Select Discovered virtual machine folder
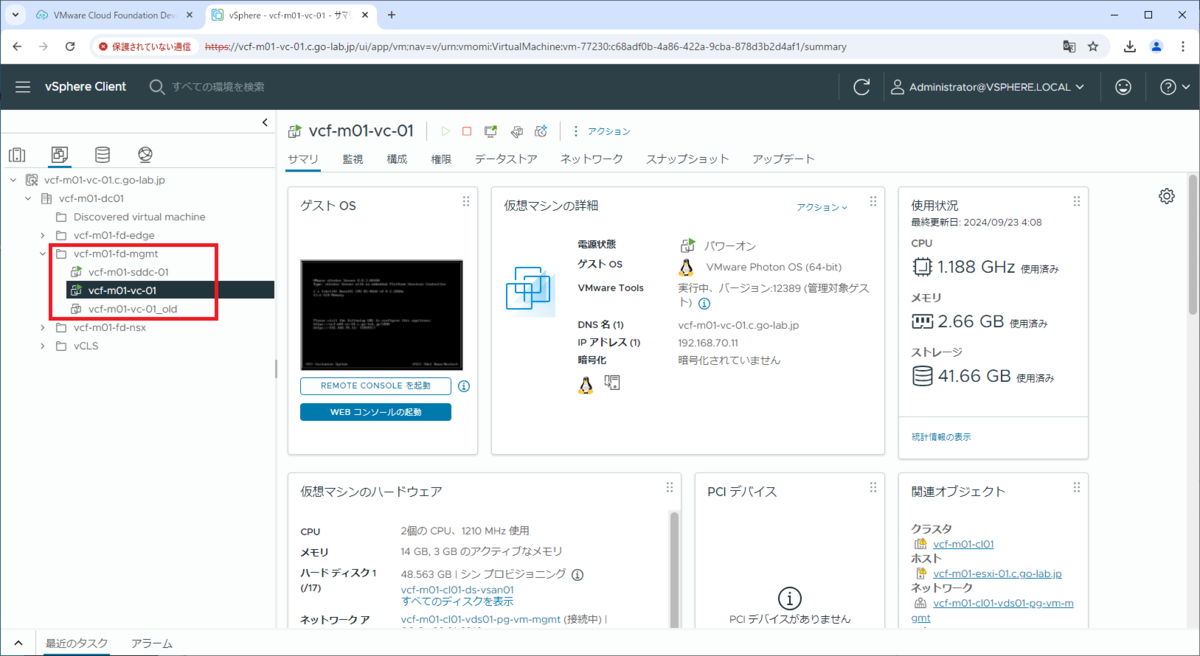 (139, 216)
